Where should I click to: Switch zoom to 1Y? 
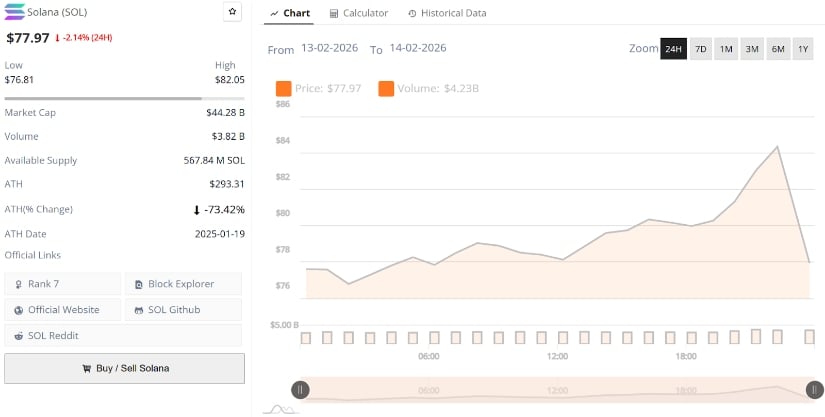tap(803, 49)
